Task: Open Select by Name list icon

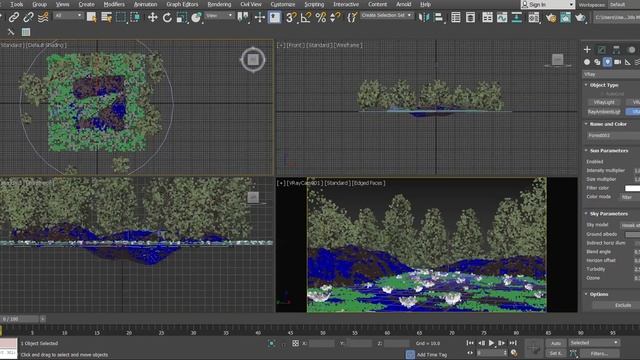Action: (x=106, y=18)
